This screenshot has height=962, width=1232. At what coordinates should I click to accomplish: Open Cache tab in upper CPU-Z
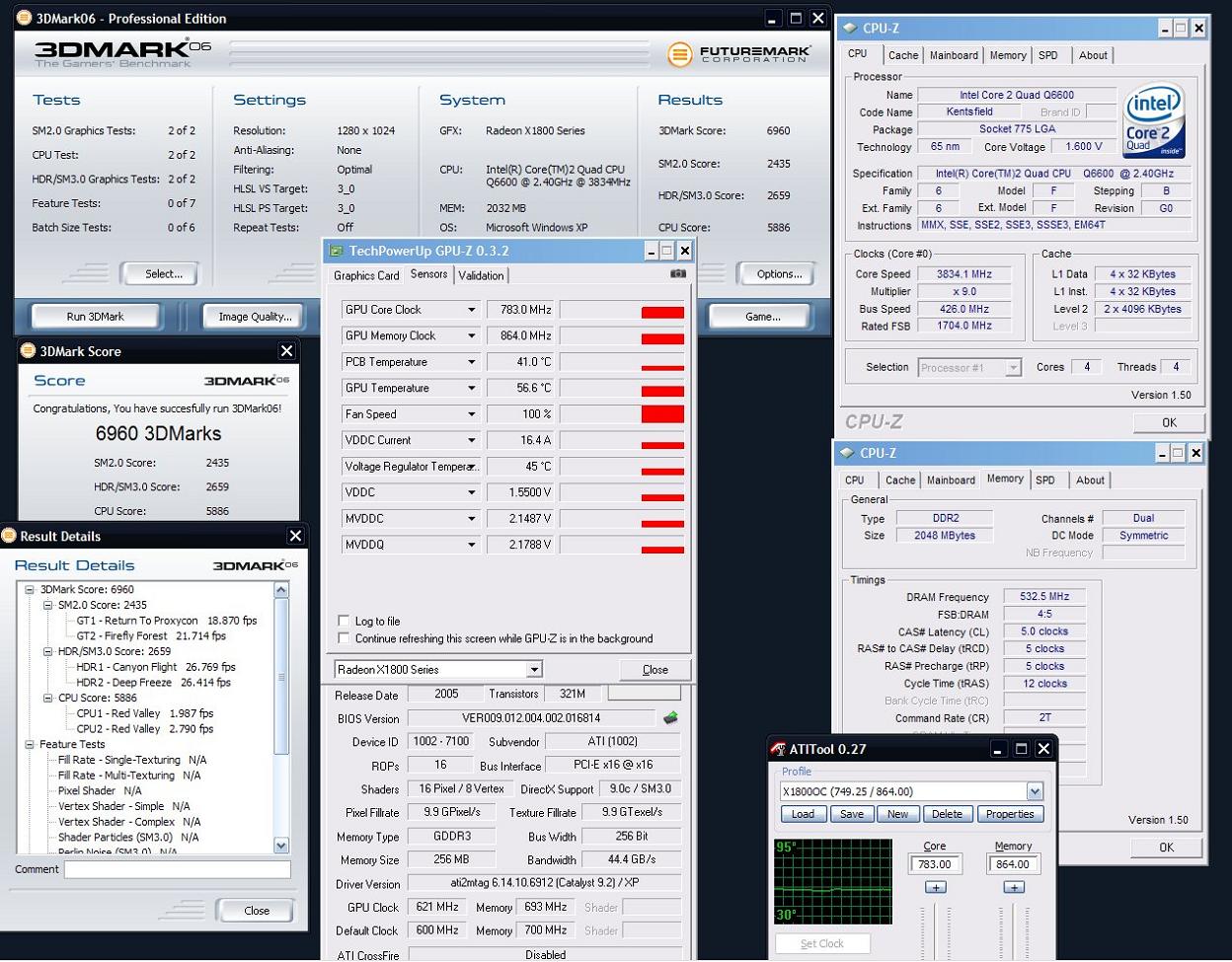click(902, 55)
